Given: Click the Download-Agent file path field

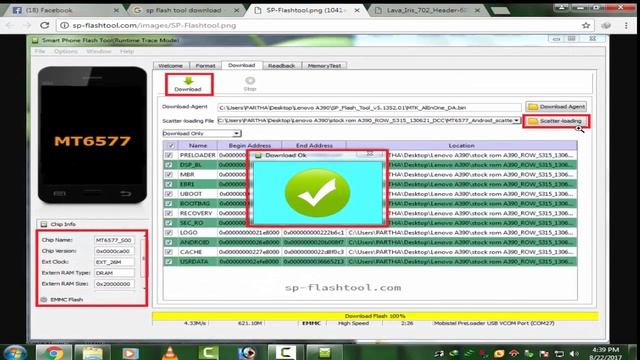Looking at the screenshot, I should click(x=369, y=108).
